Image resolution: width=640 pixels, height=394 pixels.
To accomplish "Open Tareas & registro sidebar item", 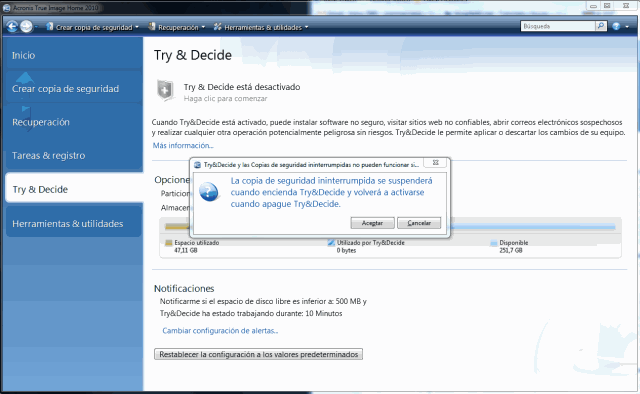I will (x=74, y=155).
